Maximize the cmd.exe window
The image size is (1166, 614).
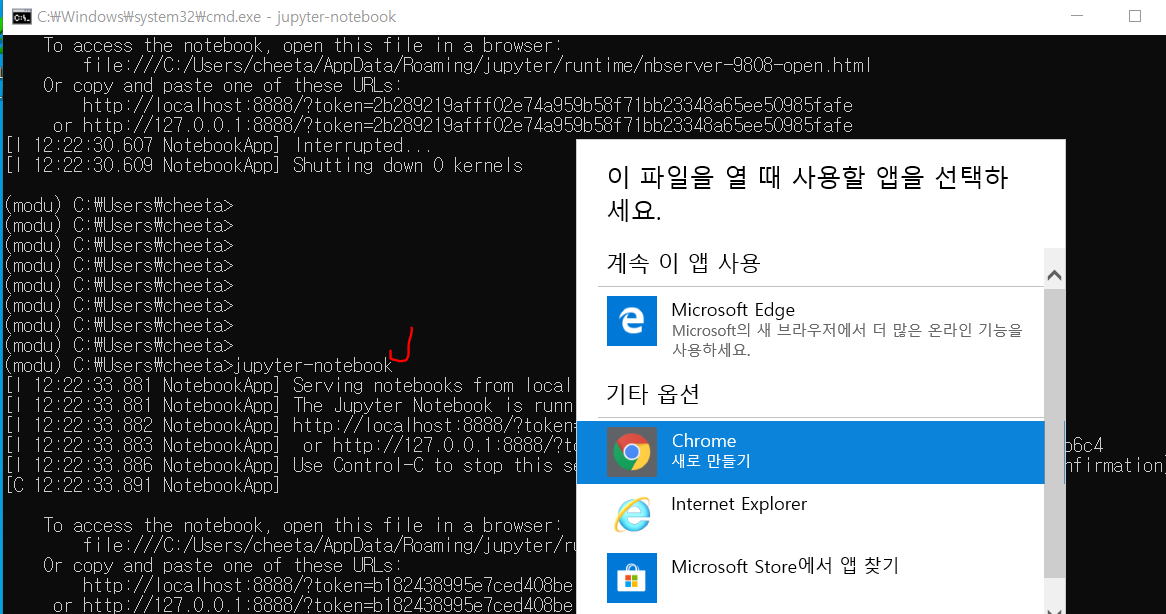1135,16
